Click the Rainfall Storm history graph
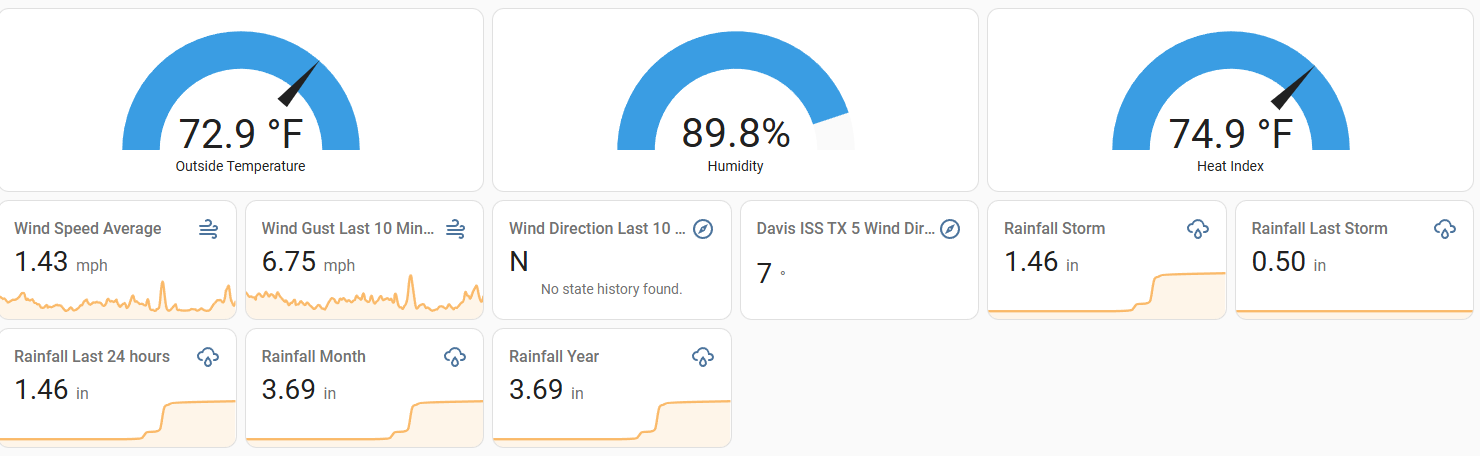Image resolution: width=1480 pixels, height=456 pixels. (1107, 297)
